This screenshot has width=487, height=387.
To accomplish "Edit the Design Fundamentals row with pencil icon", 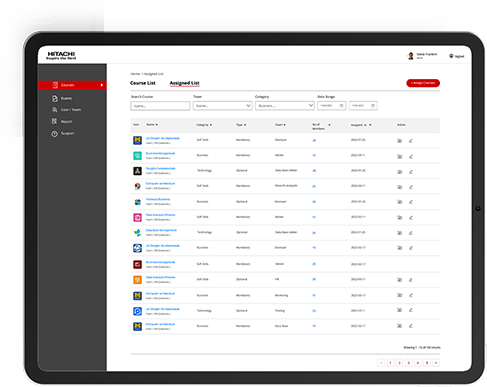I will 411,172.
